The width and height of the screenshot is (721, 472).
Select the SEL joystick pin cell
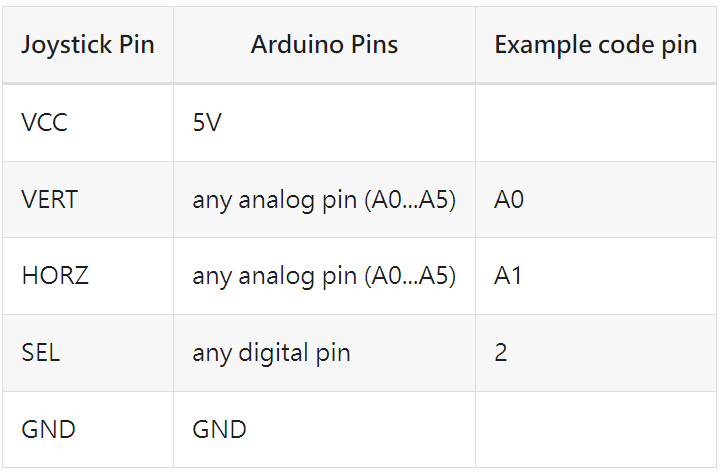pyautogui.click(x=88, y=353)
